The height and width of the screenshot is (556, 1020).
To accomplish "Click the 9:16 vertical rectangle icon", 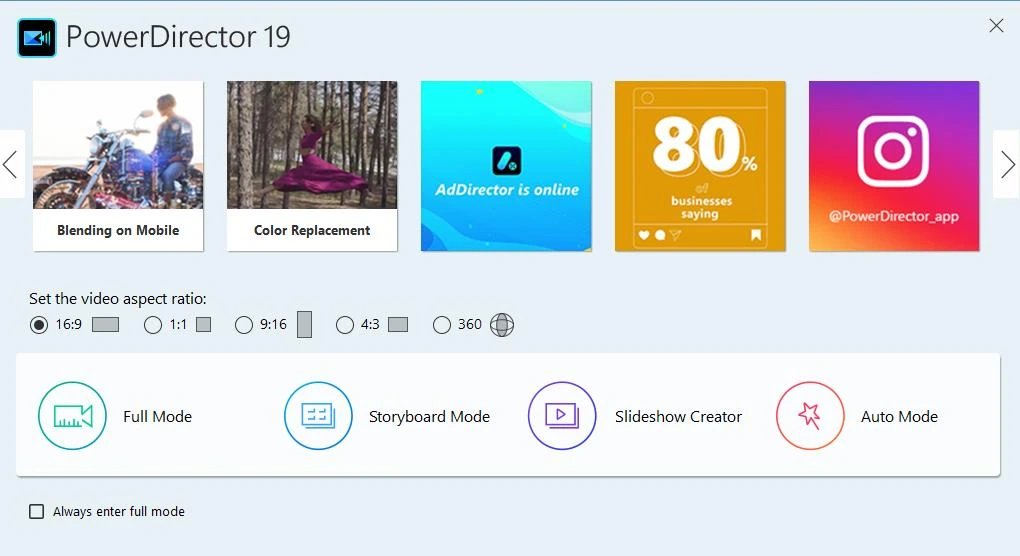I will [x=304, y=324].
